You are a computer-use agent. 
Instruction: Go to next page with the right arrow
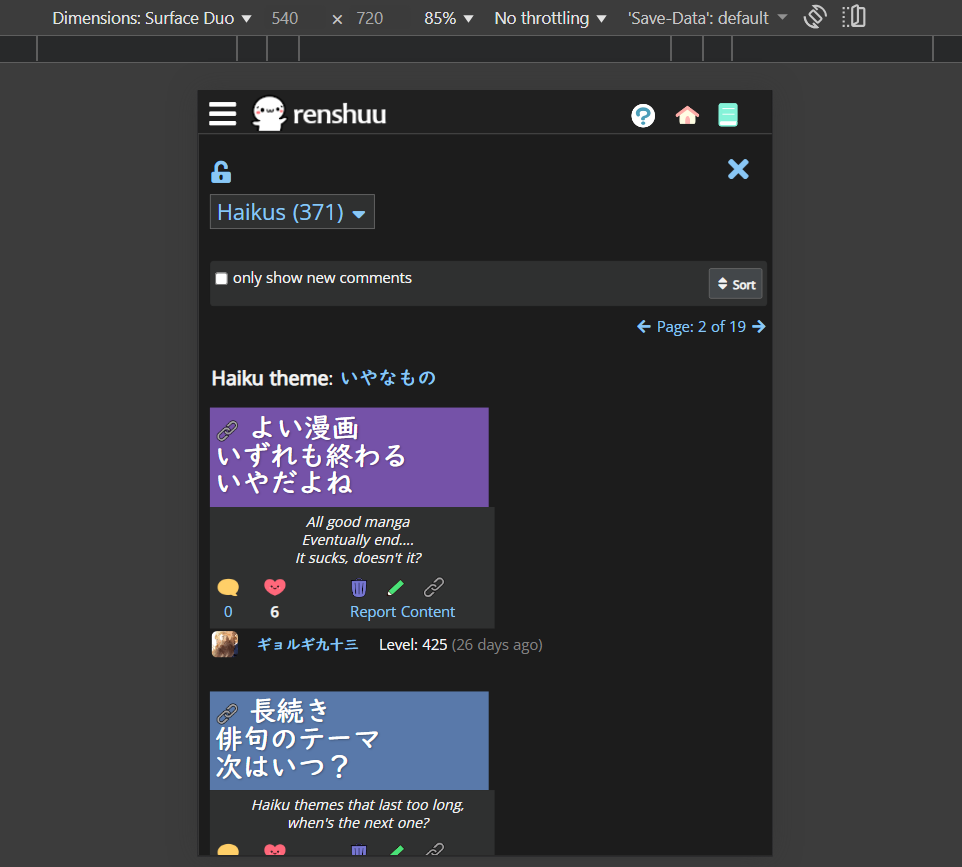pyautogui.click(x=759, y=326)
